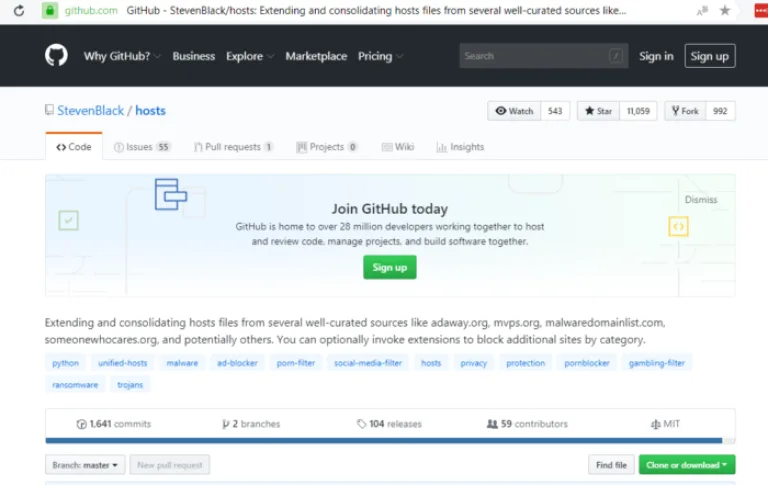Image resolution: width=768 pixels, height=485 pixels.
Task: Dismiss the Join GitHub today banner
Action: (701, 199)
